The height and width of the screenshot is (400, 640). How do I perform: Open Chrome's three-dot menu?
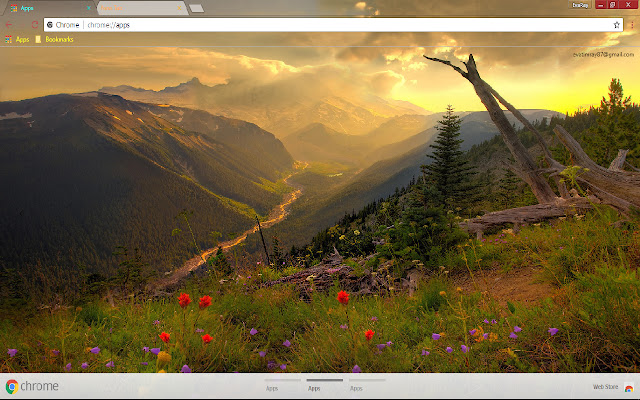pyautogui.click(x=632, y=25)
